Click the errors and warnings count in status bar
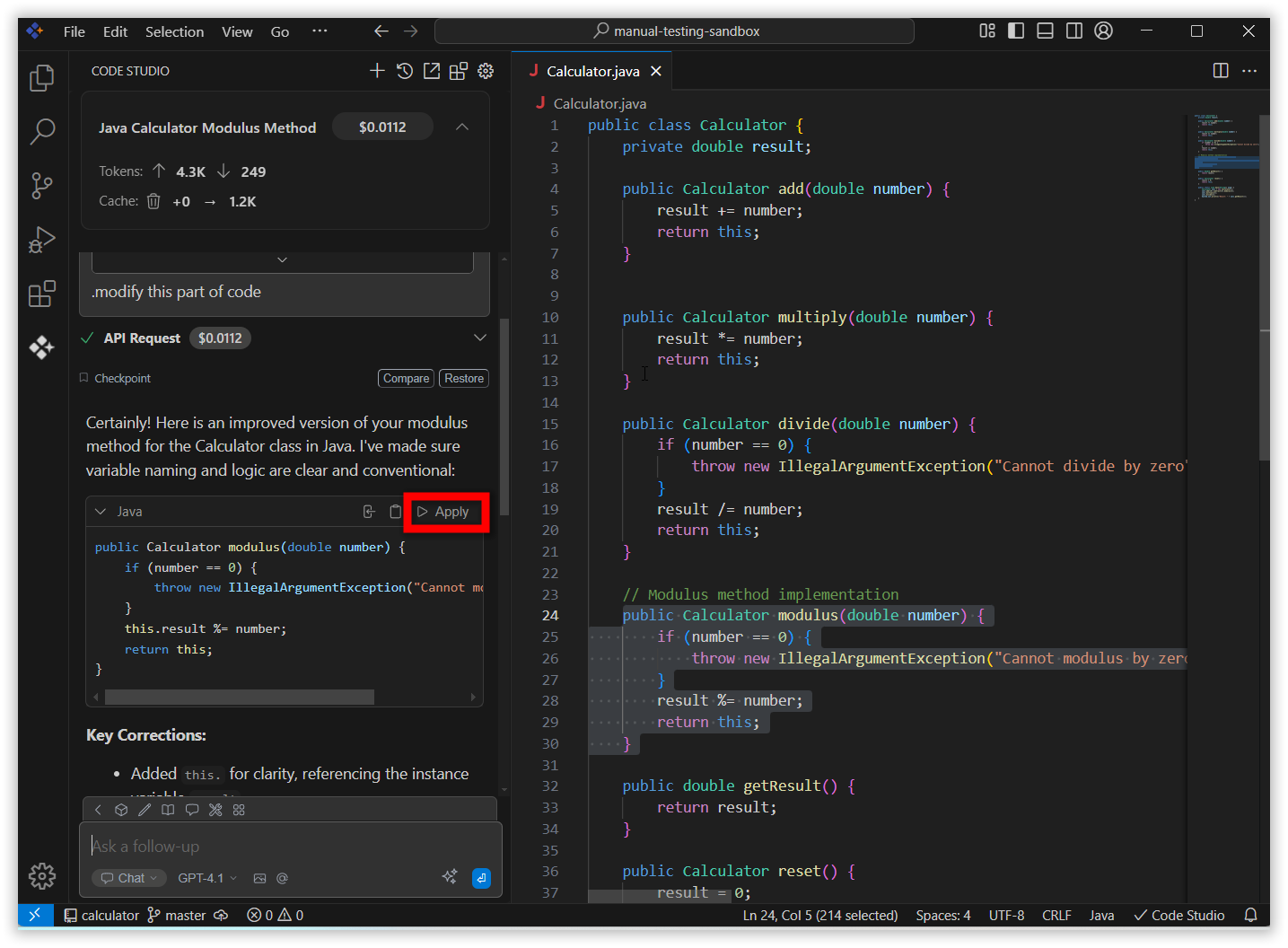This screenshot has height=948, width=1288. click(x=276, y=915)
